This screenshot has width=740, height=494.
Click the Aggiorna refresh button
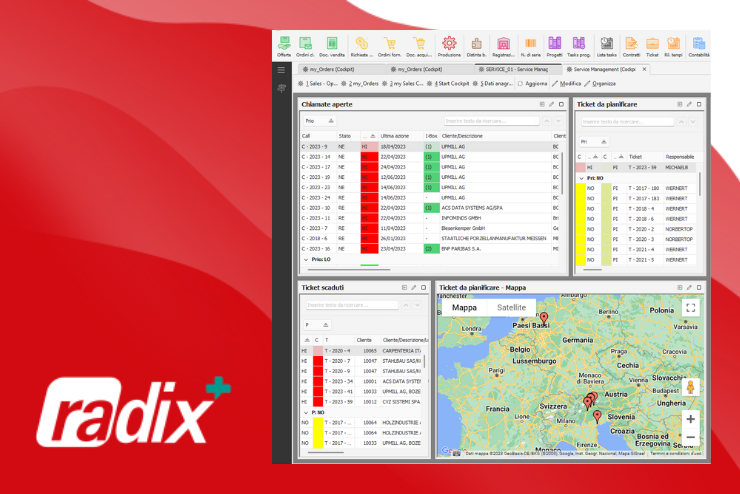(532, 84)
